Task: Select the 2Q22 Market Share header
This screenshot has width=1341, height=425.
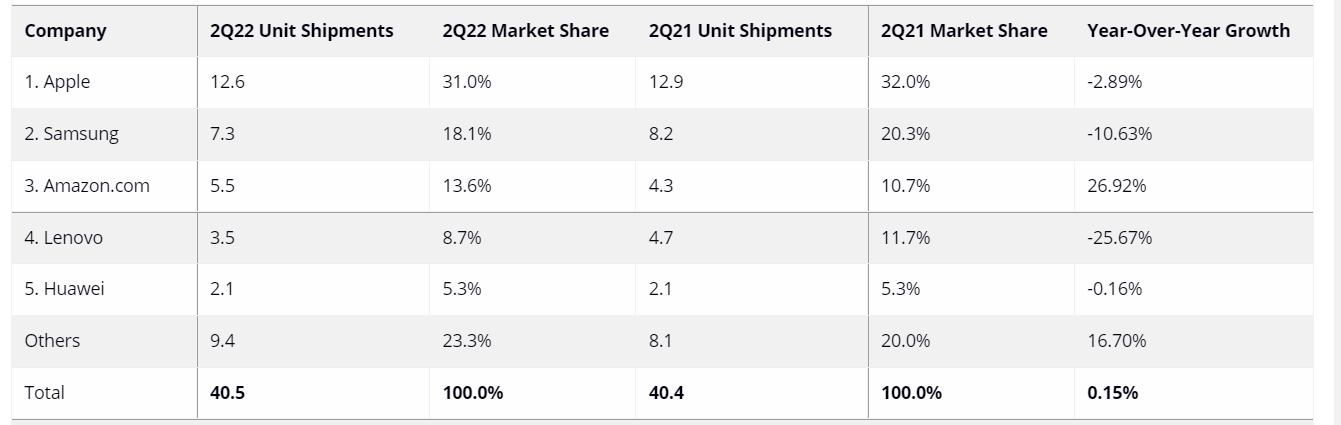Action: click(x=525, y=31)
